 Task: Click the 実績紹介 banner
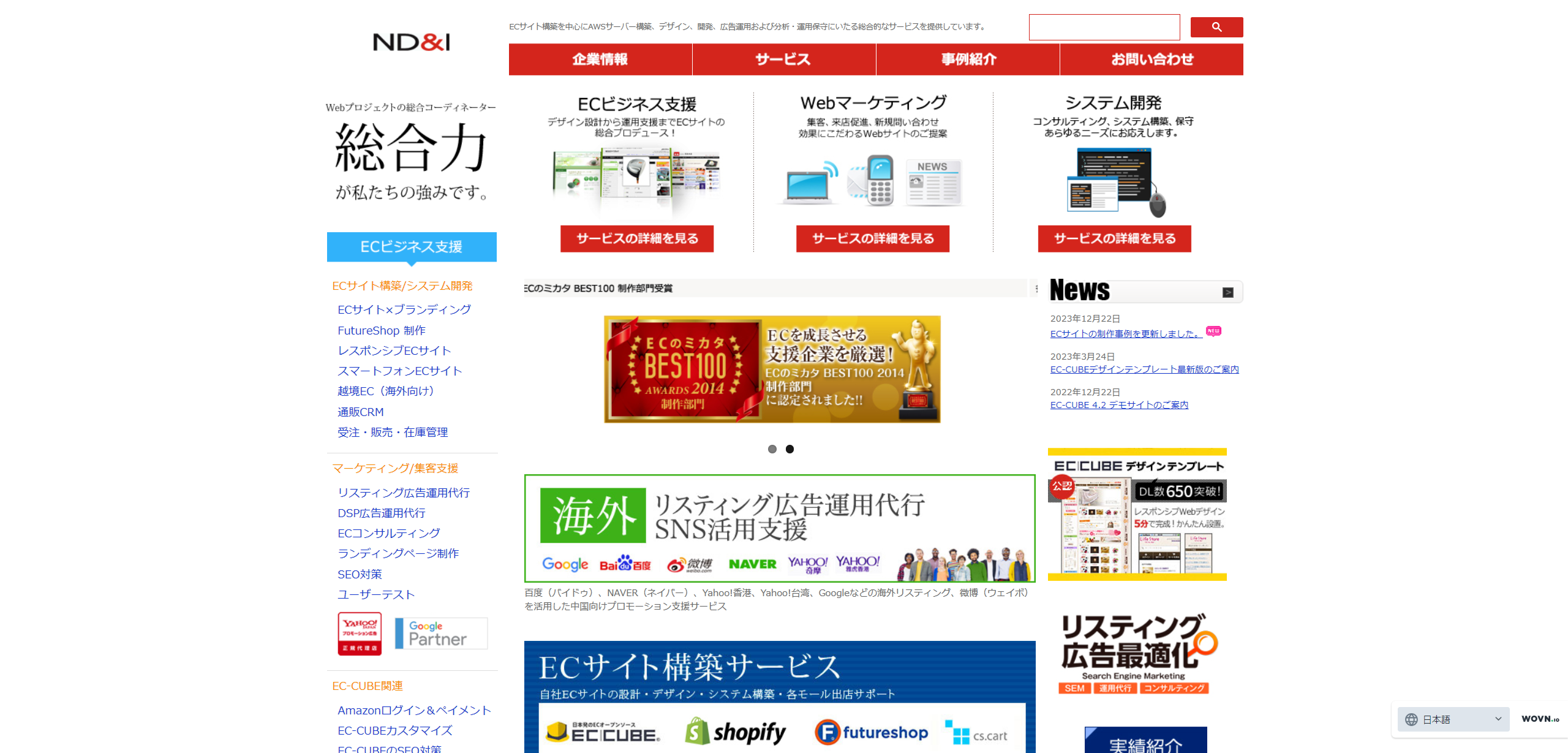[x=1146, y=740]
